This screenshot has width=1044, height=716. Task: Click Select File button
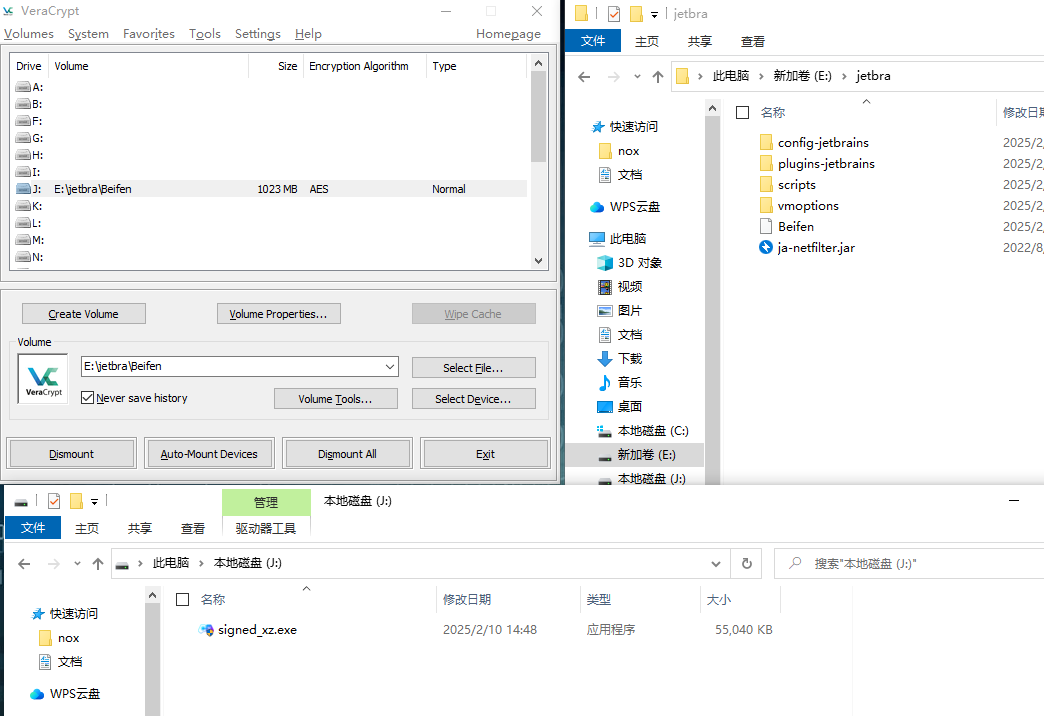click(x=473, y=368)
